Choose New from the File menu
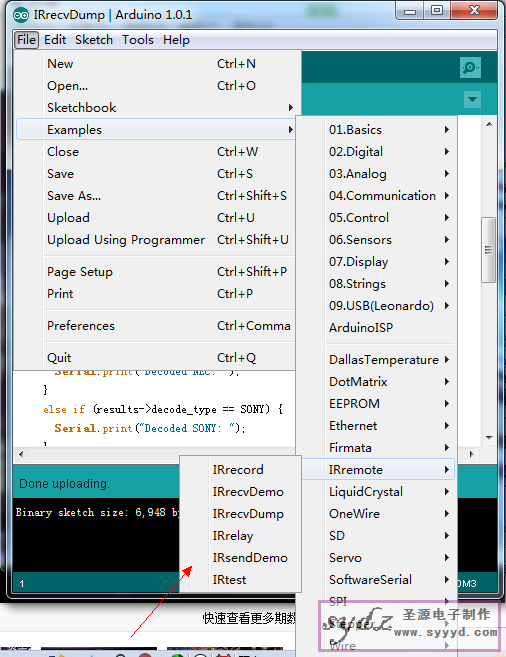The height and width of the screenshot is (657, 506). [155, 64]
